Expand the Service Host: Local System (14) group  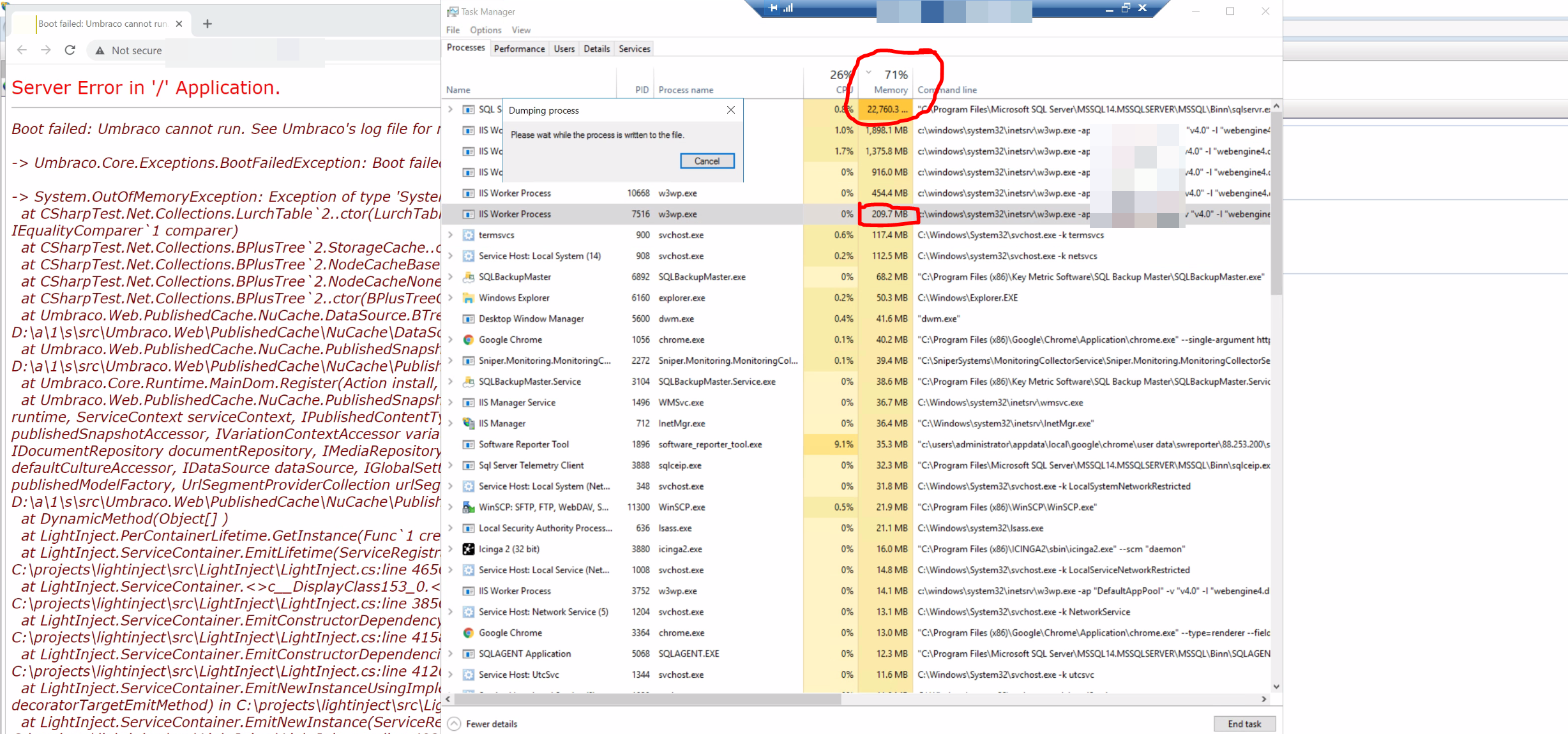[450, 255]
